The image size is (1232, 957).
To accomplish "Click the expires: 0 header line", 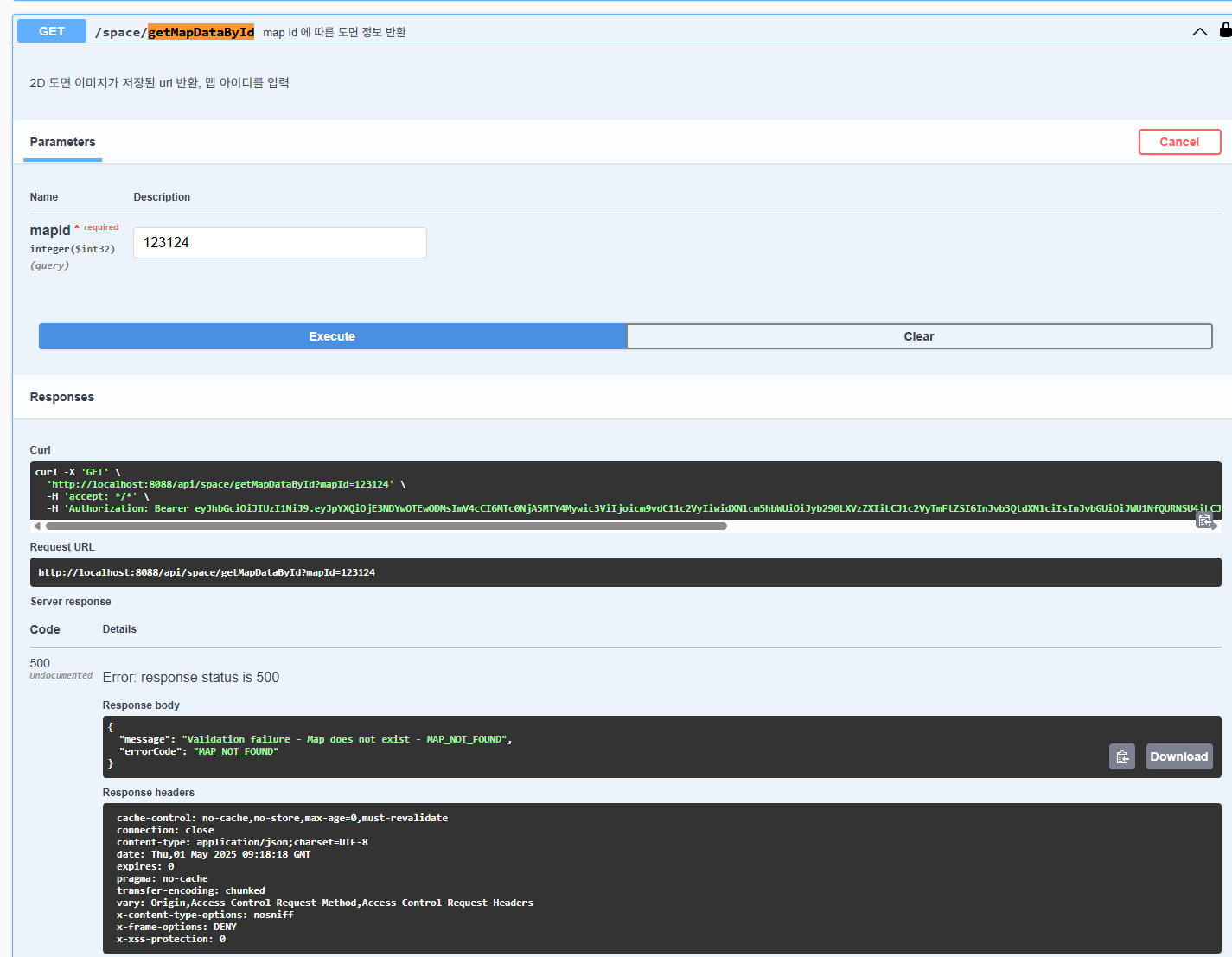I will coord(145,866).
